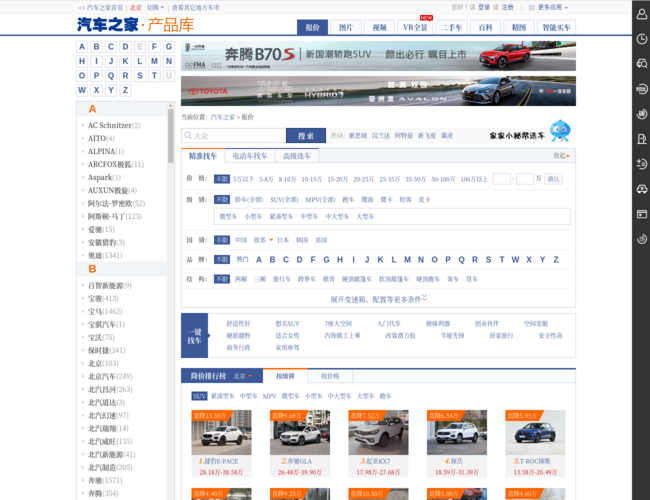Screen dimensions: 650x500
Task: Click the search input showing 大众
Action: point(234,136)
